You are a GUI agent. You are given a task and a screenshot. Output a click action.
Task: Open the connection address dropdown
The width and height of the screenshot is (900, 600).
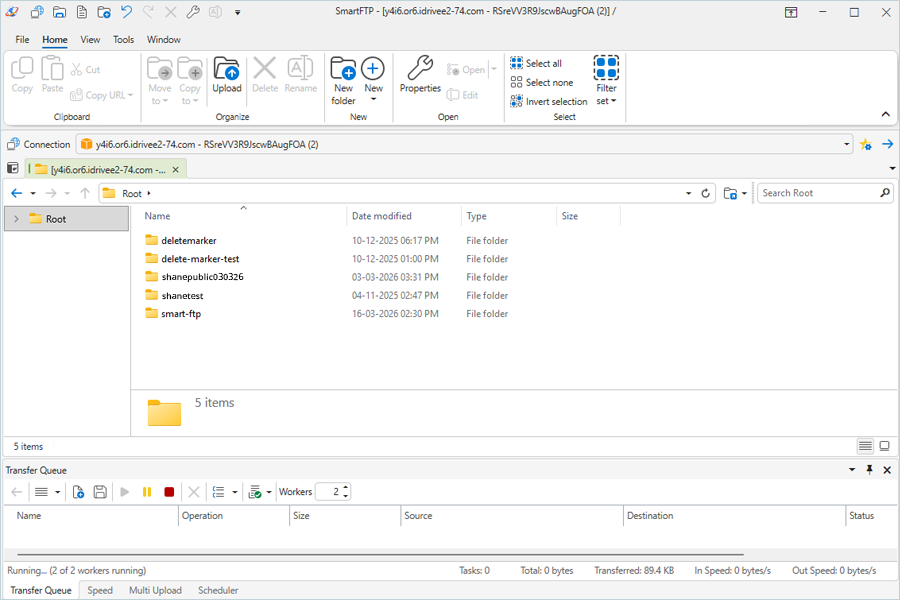click(846, 144)
